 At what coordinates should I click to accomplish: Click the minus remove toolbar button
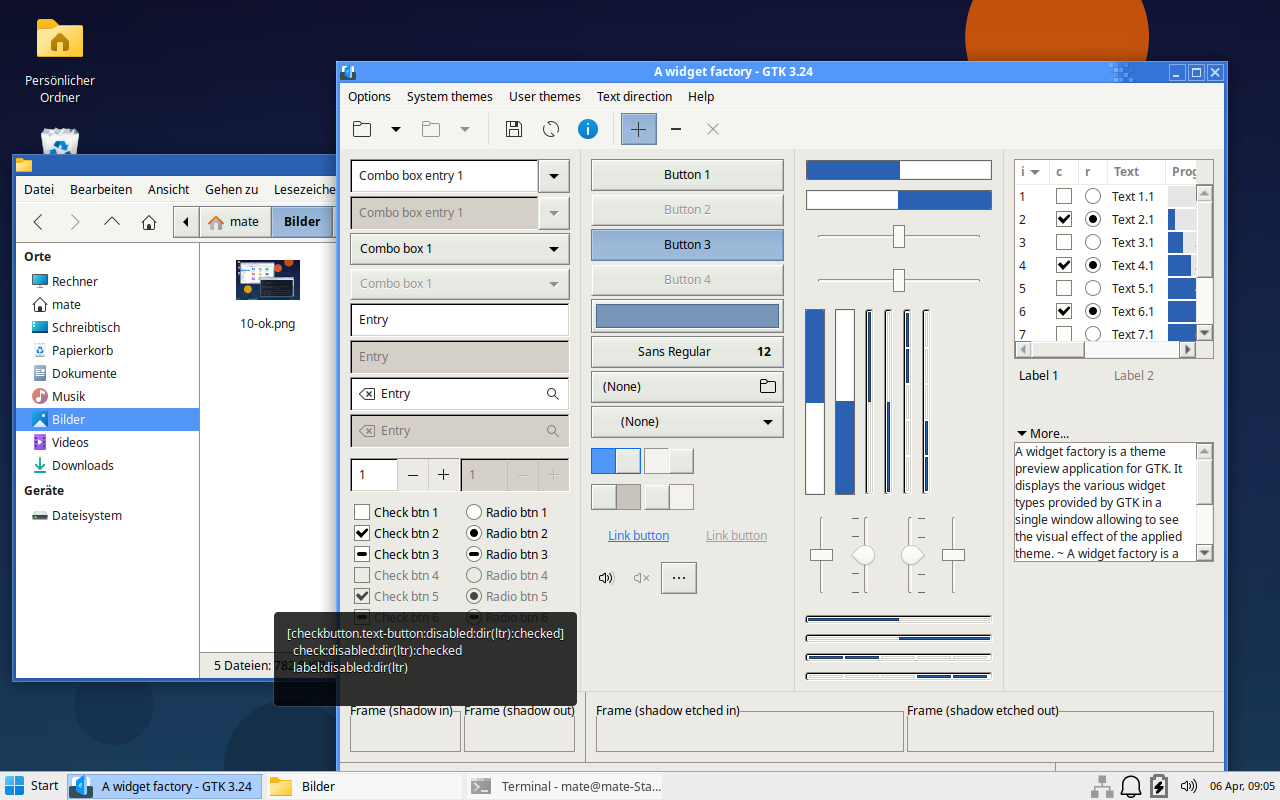coord(676,129)
